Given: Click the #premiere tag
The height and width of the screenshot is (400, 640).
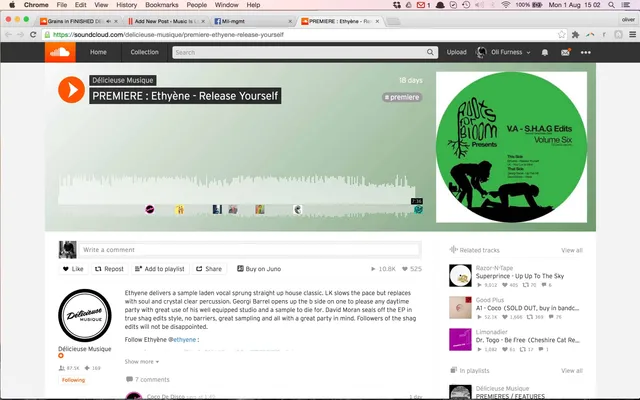Looking at the screenshot, I should point(402,97).
